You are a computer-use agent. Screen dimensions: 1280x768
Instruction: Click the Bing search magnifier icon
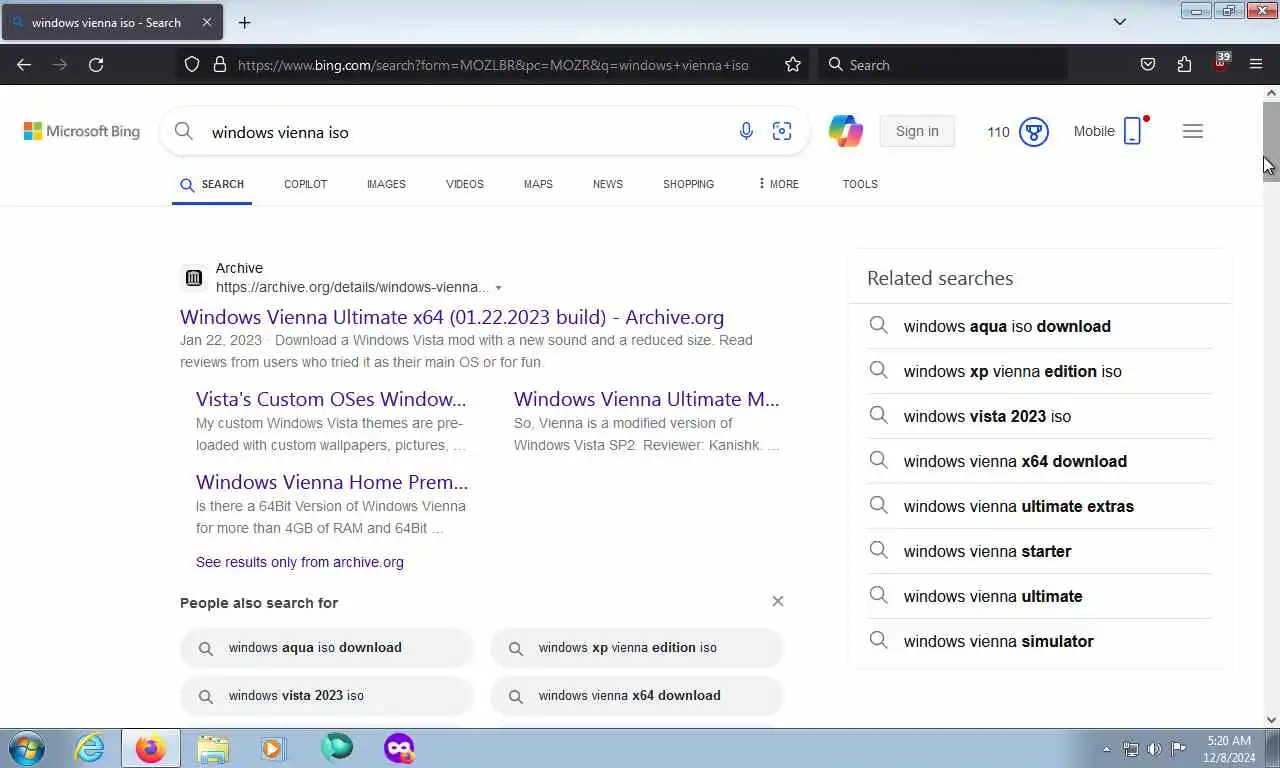tap(184, 131)
